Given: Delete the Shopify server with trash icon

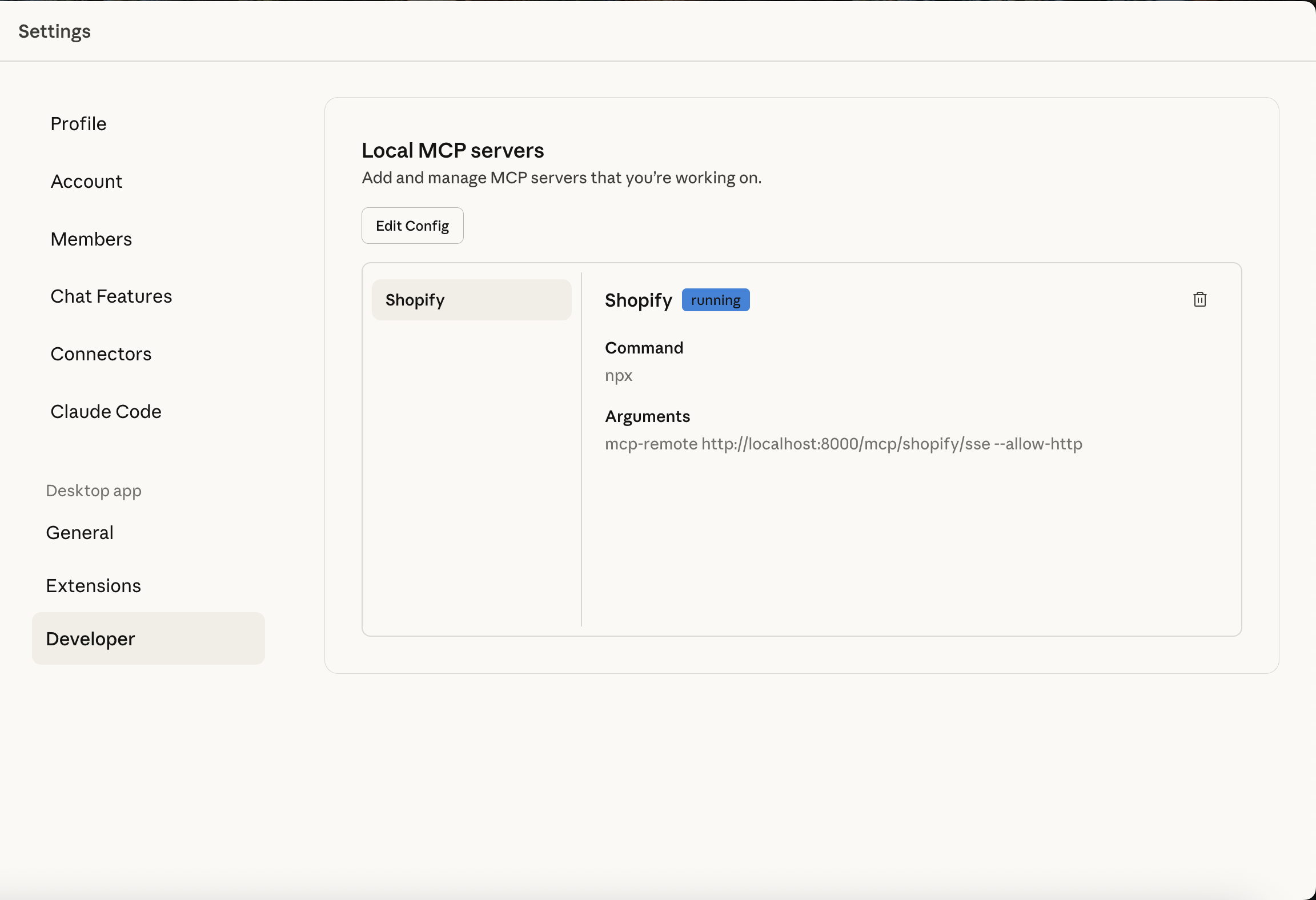Looking at the screenshot, I should tap(1199, 299).
